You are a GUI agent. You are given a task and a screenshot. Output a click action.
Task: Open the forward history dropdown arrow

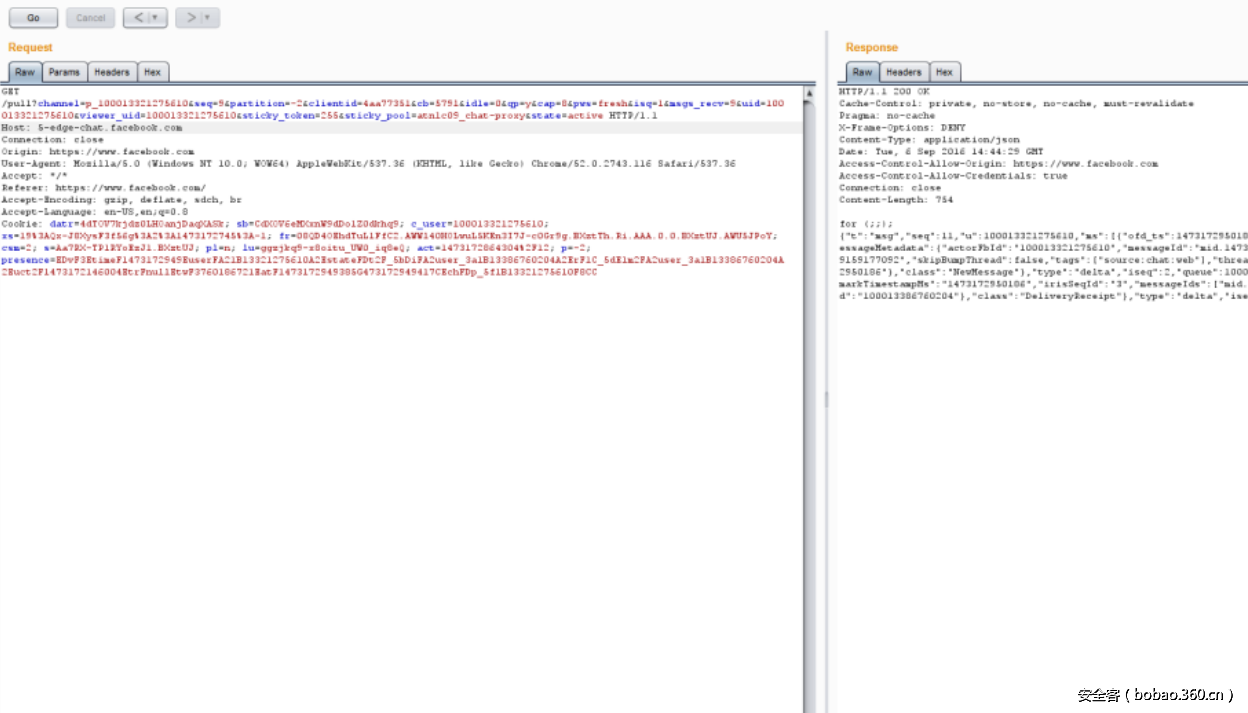tap(208, 18)
